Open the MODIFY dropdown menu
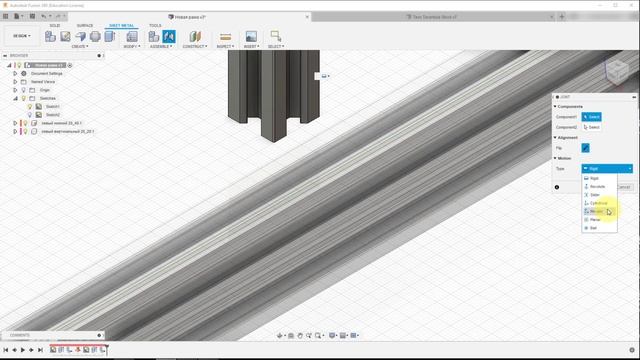 coord(131,47)
